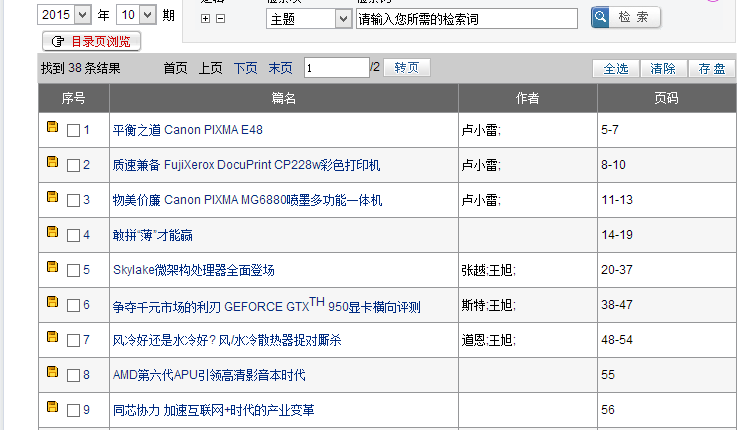This screenshot has width=754, height=430.
Task: Check the checkbox for item 3
Action: pyautogui.click(x=73, y=201)
